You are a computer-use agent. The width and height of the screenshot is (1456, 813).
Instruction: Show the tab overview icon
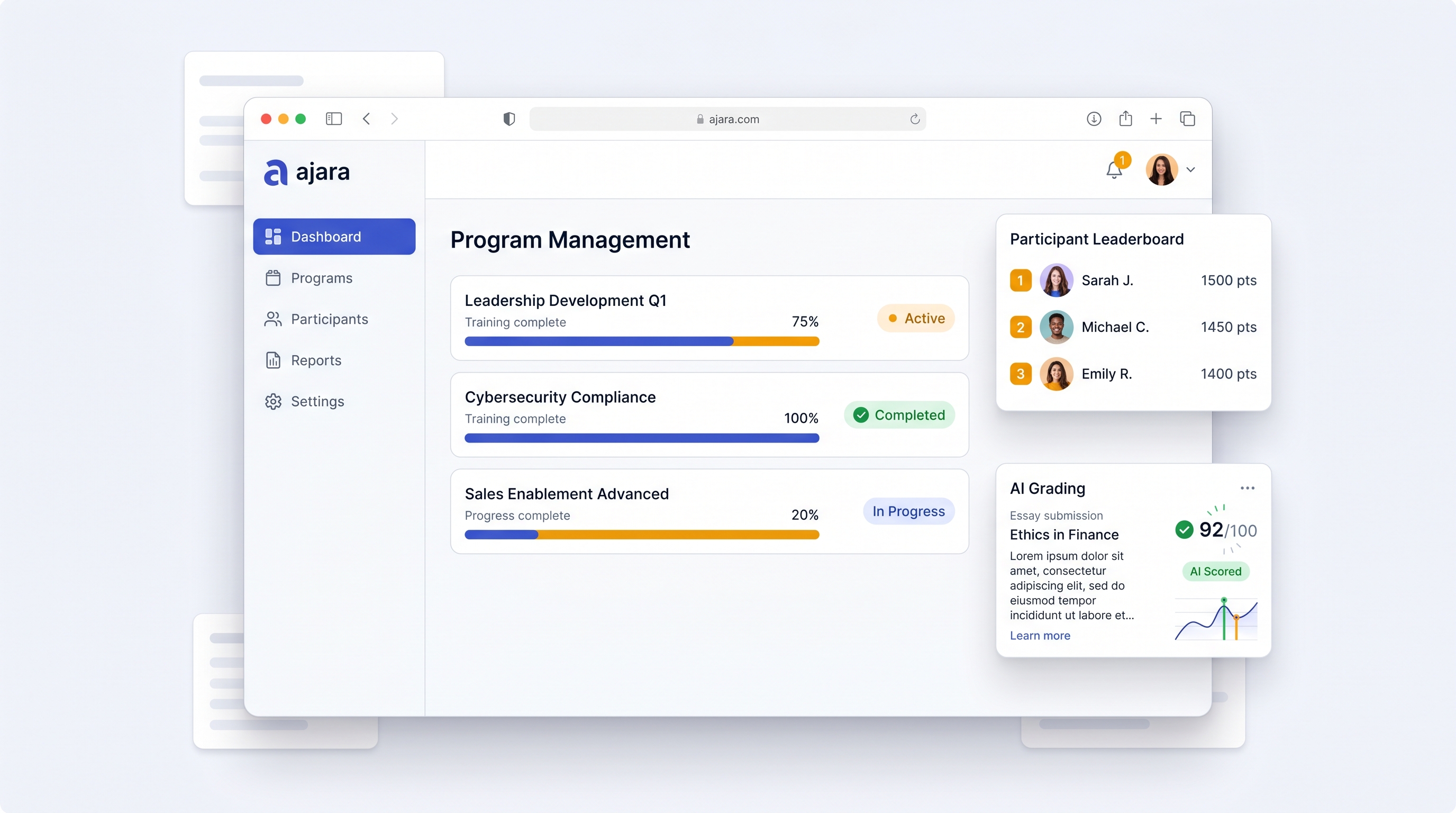click(x=1188, y=119)
